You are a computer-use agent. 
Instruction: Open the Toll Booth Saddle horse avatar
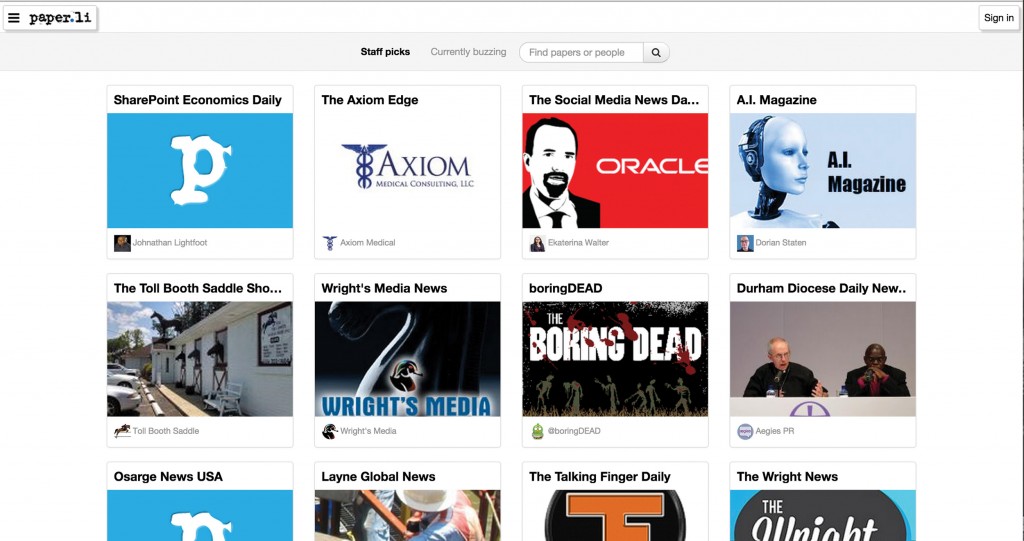pos(122,431)
